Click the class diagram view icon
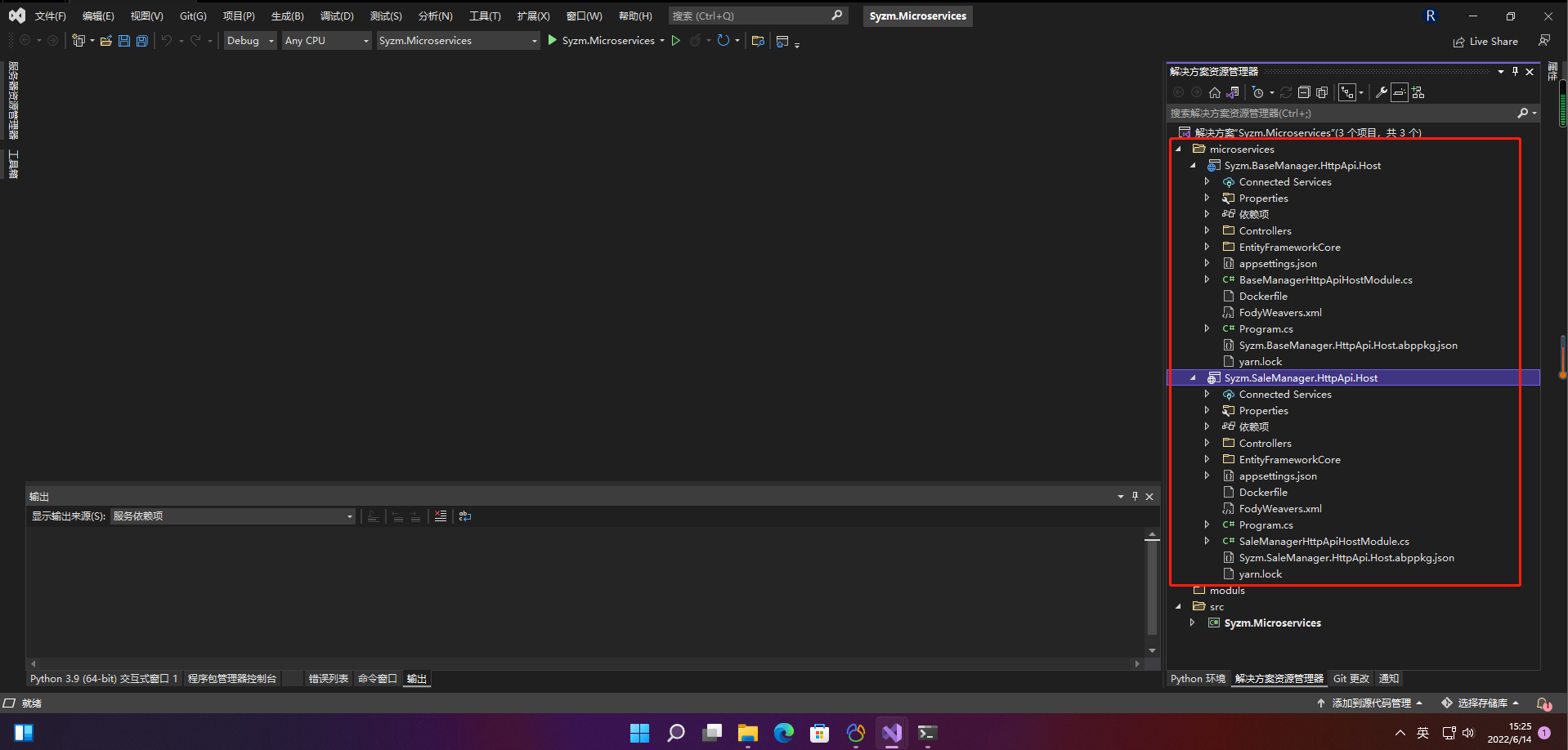 tap(1418, 92)
